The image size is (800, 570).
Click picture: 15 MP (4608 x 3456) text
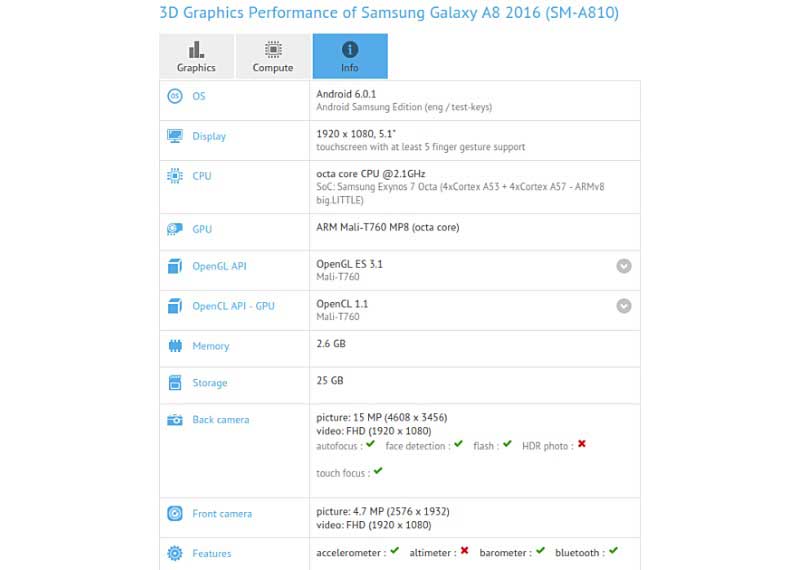pos(382,417)
